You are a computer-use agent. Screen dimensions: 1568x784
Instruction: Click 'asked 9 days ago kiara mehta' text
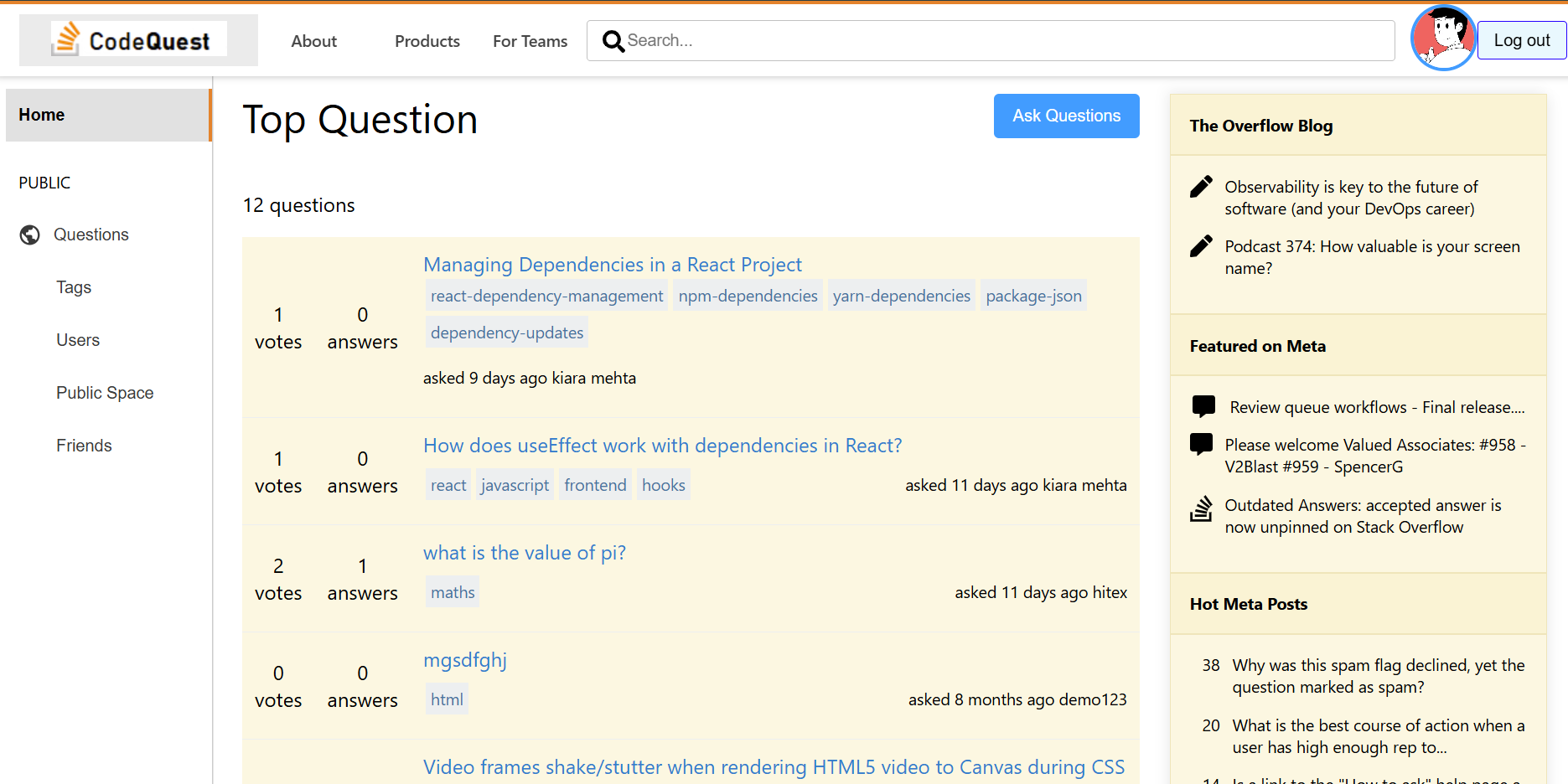530,378
